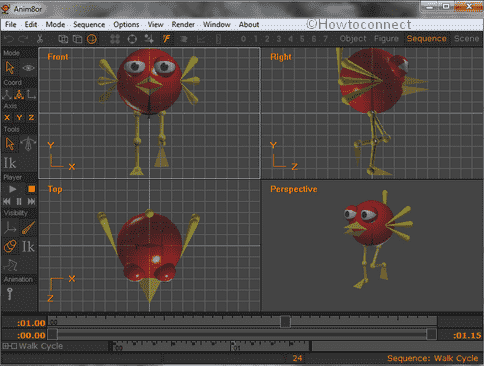Open the About menu
Screen dimensions: 484x366
pyautogui.click(x=249, y=24)
